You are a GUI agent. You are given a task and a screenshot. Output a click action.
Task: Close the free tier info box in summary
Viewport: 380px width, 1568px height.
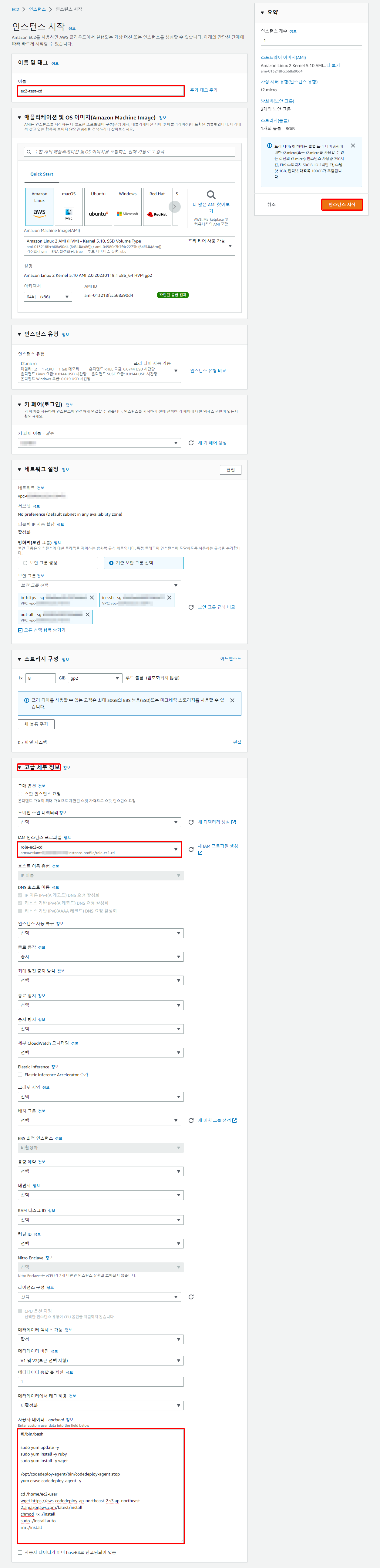(353, 146)
